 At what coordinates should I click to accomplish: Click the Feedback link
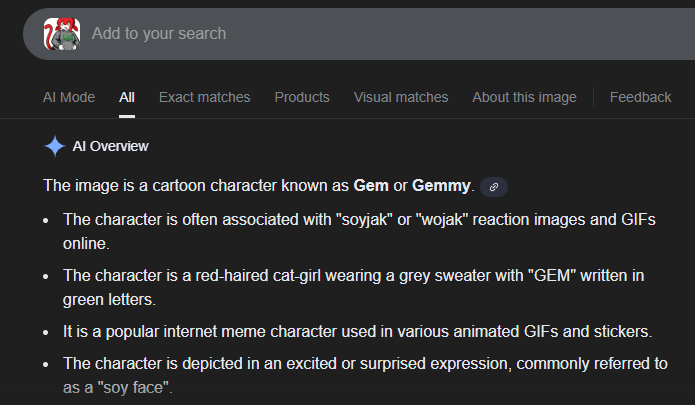(x=640, y=97)
